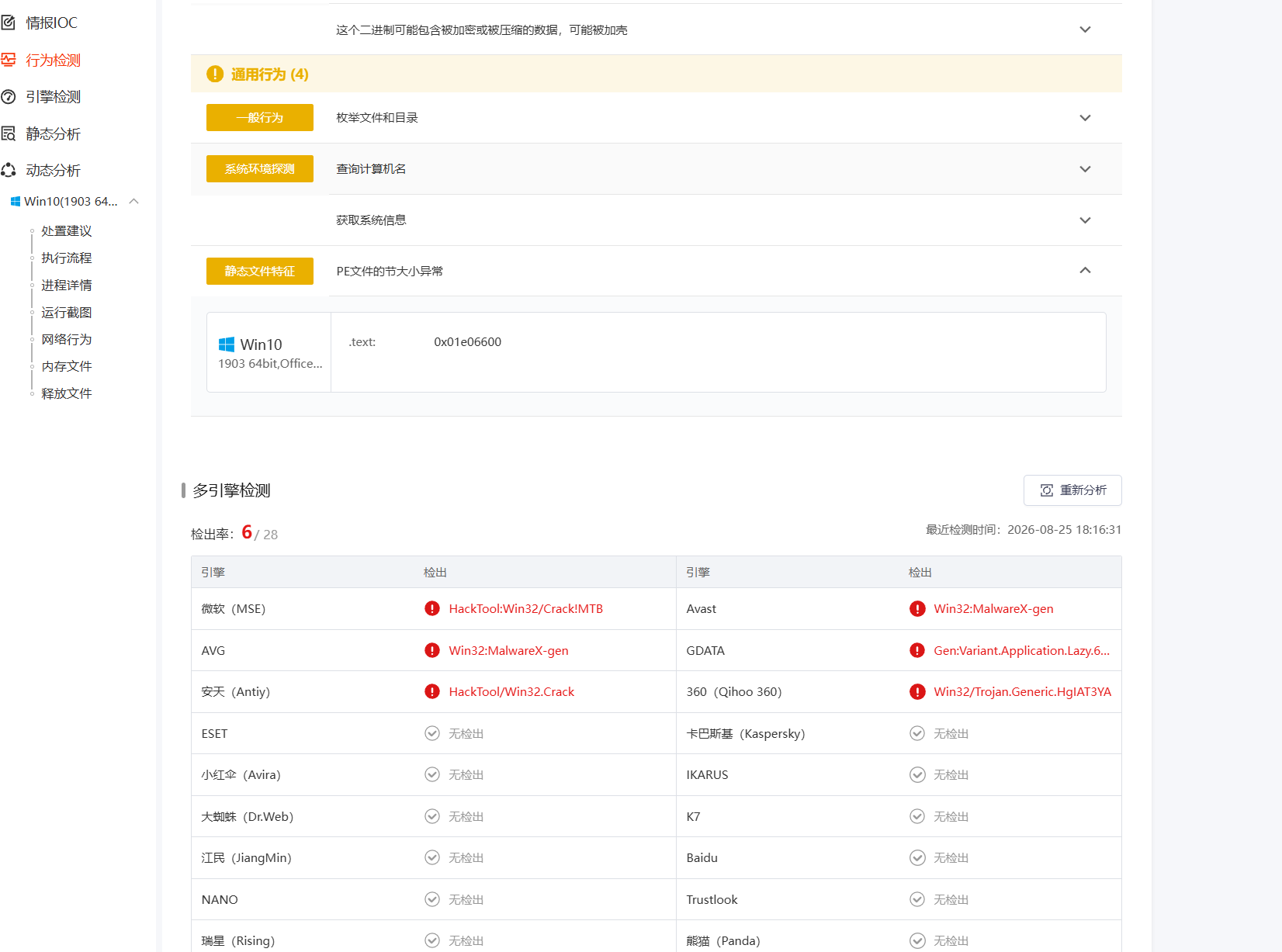Click the gray check icon for NANO
The width and height of the screenshot is (1282, 952).
point(432,899)
